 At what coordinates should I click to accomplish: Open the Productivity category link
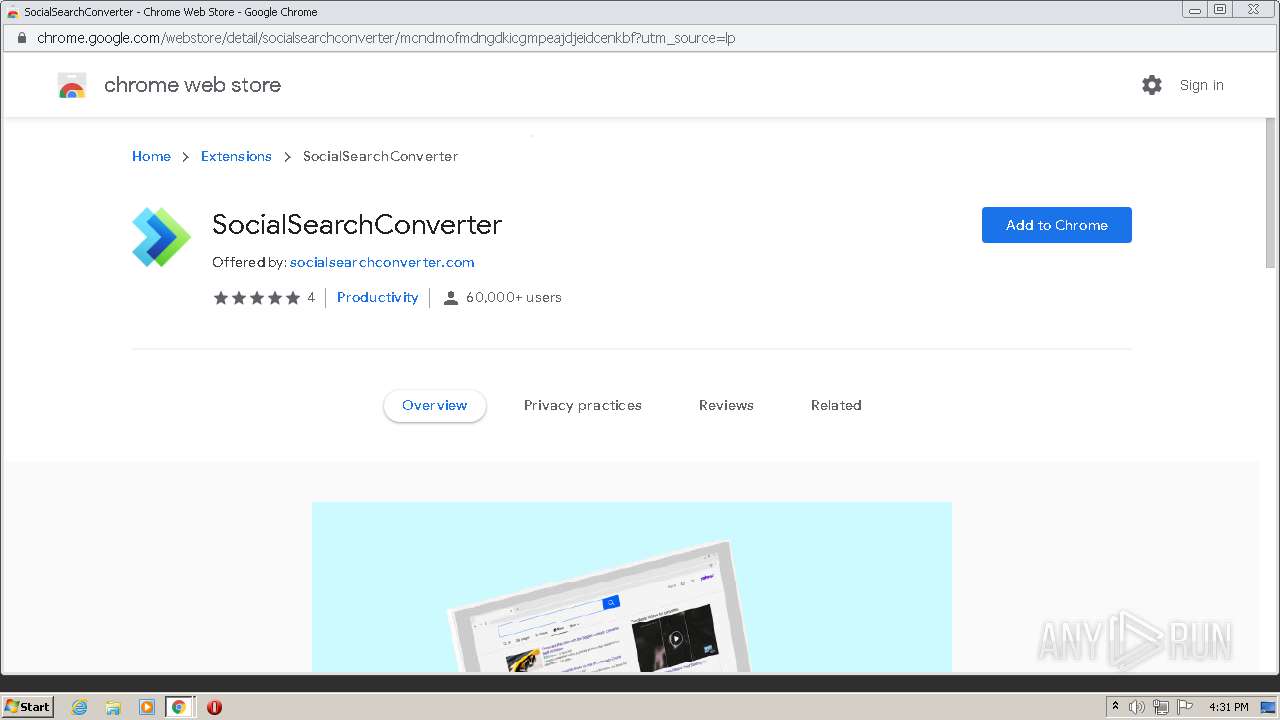(x=377, y=297)
